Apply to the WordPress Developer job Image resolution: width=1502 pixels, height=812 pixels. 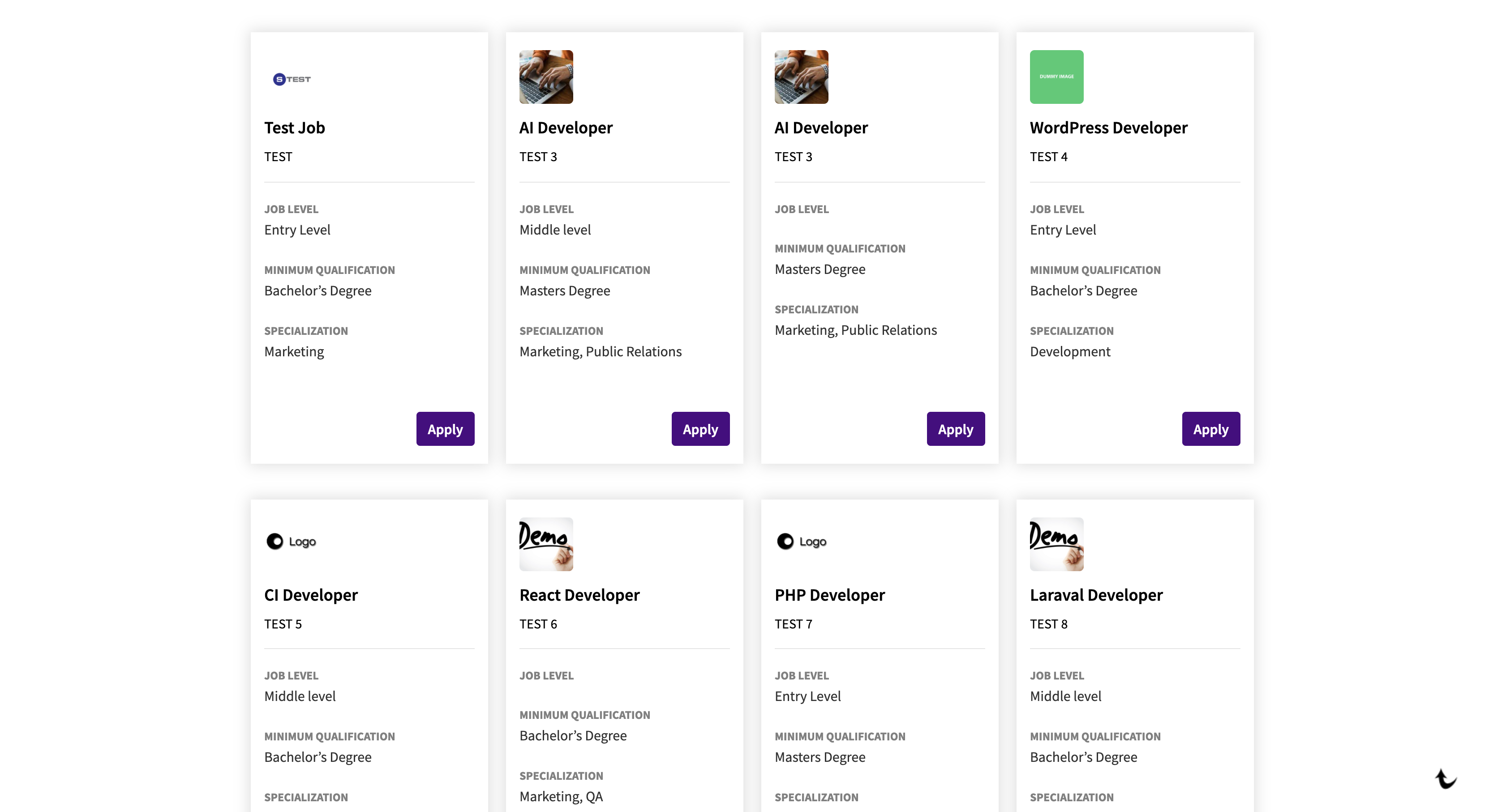(x=1210, y=429)
